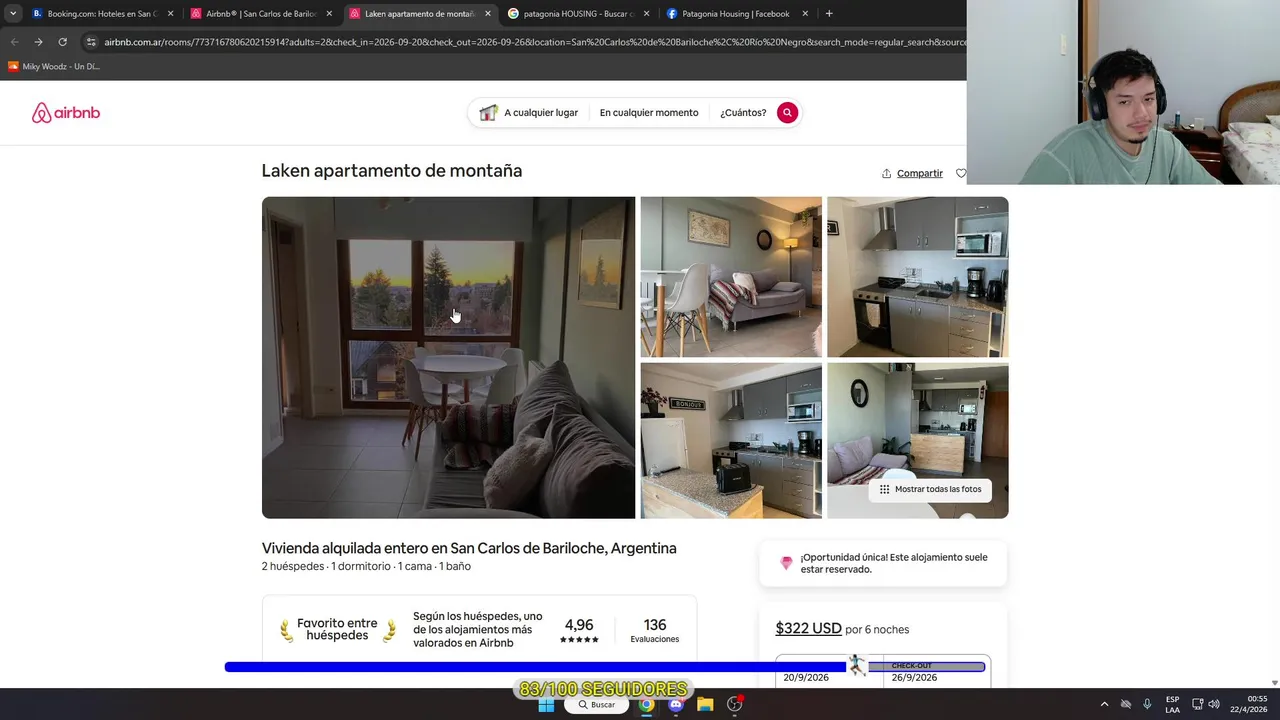Click the house icon beside 'A cualquier lugar'
This screenshot has width=1280, height=720.
tap(488, 113)
